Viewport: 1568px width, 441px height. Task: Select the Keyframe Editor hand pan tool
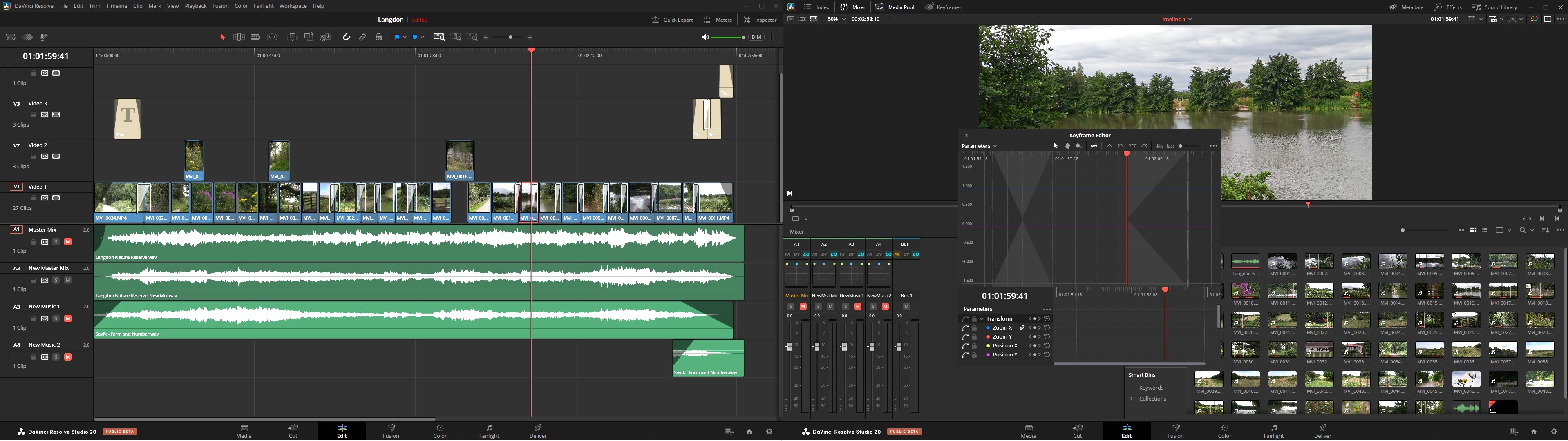[x=1067, y=146]
